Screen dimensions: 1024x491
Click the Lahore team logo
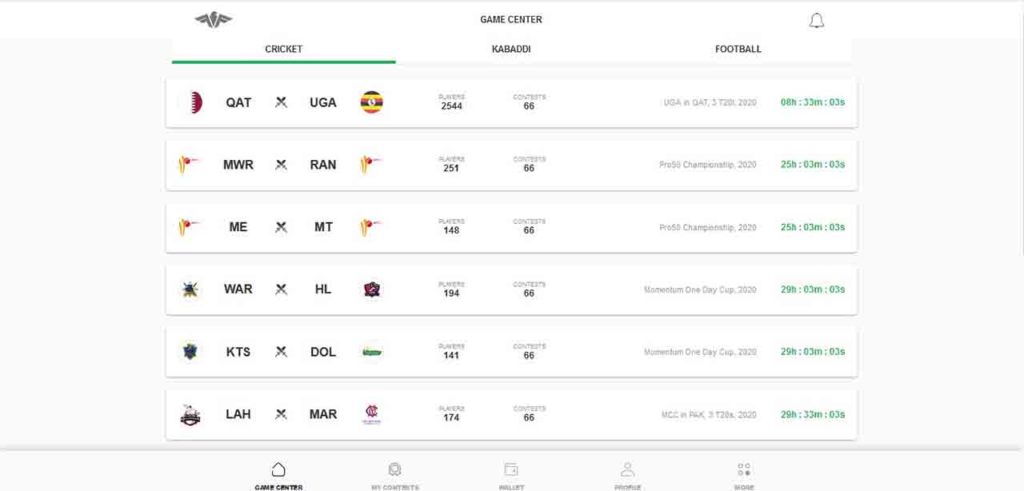[x=190, y=415]
